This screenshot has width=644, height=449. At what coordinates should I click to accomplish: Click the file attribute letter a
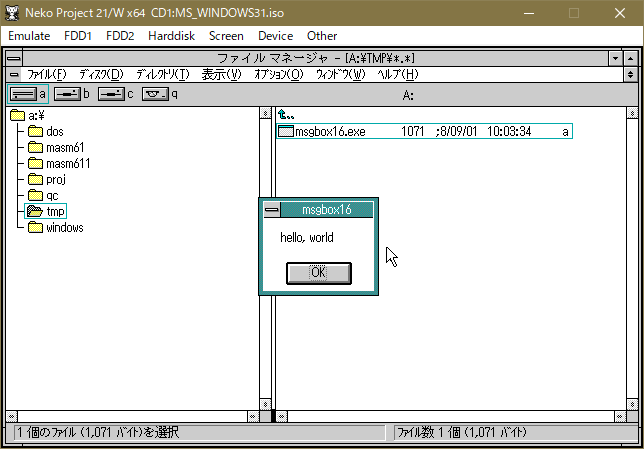click(565, 131)
